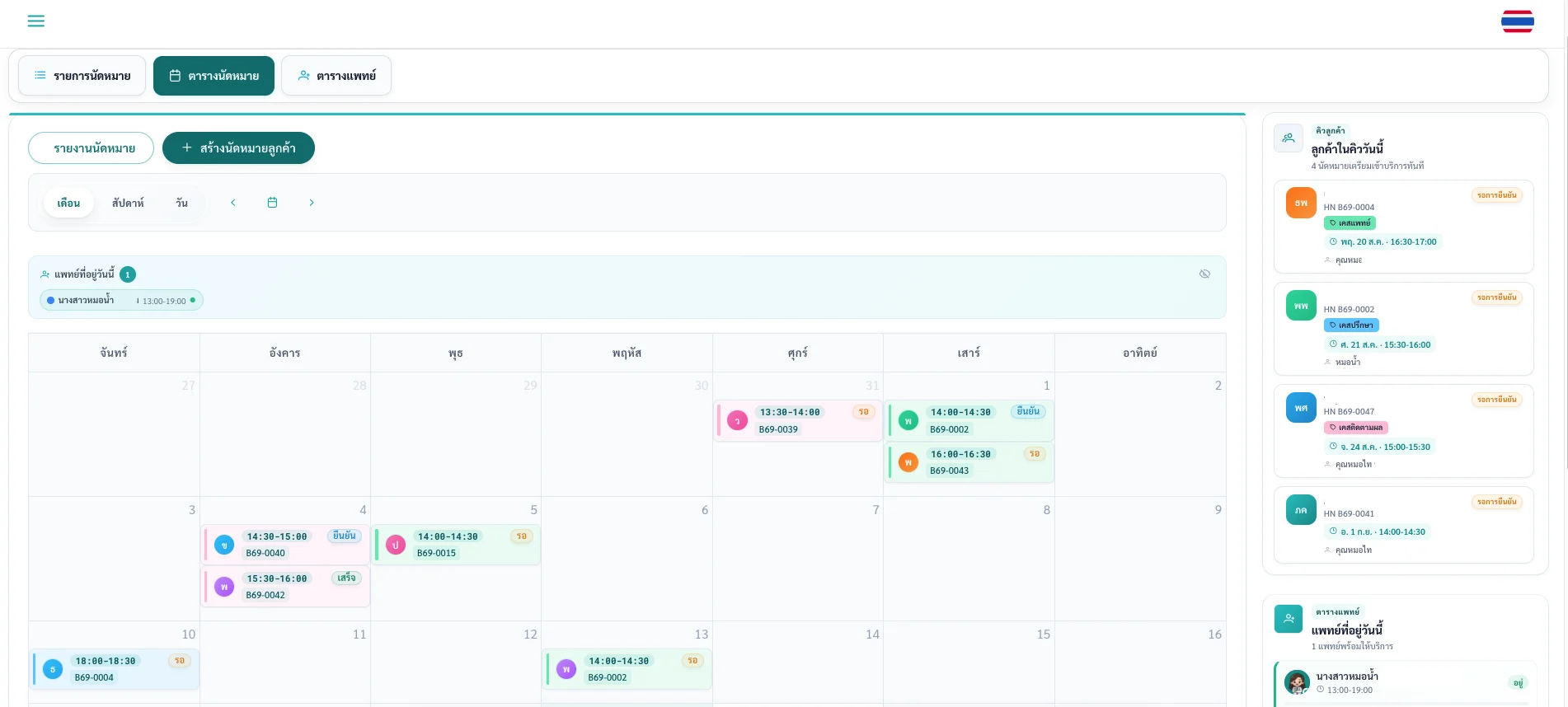The image size is (1568, 707).
Task: Go to next month with right chevron
Action: coord(312,203)
